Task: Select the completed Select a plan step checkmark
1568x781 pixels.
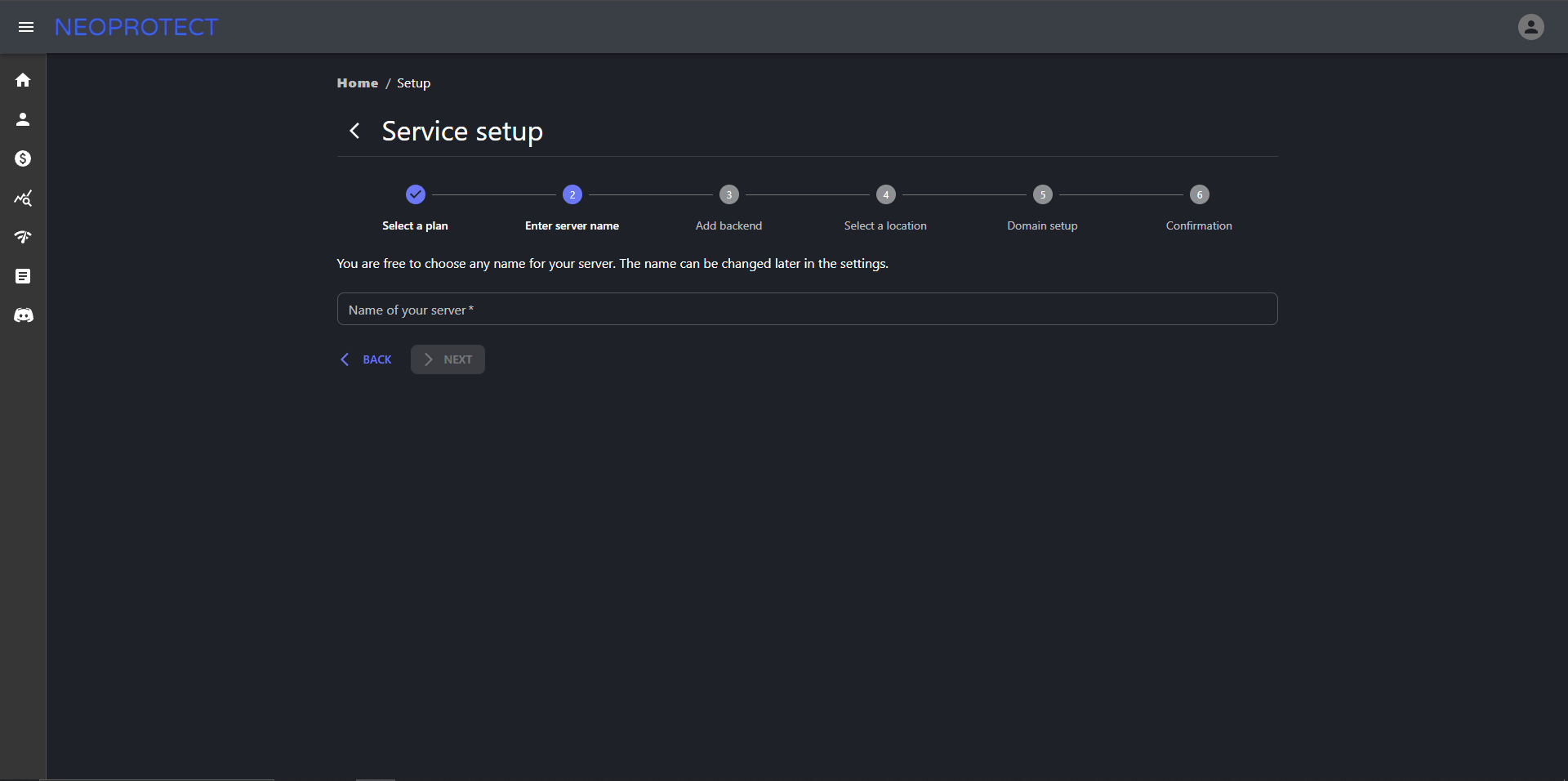Action: (416, 194)
